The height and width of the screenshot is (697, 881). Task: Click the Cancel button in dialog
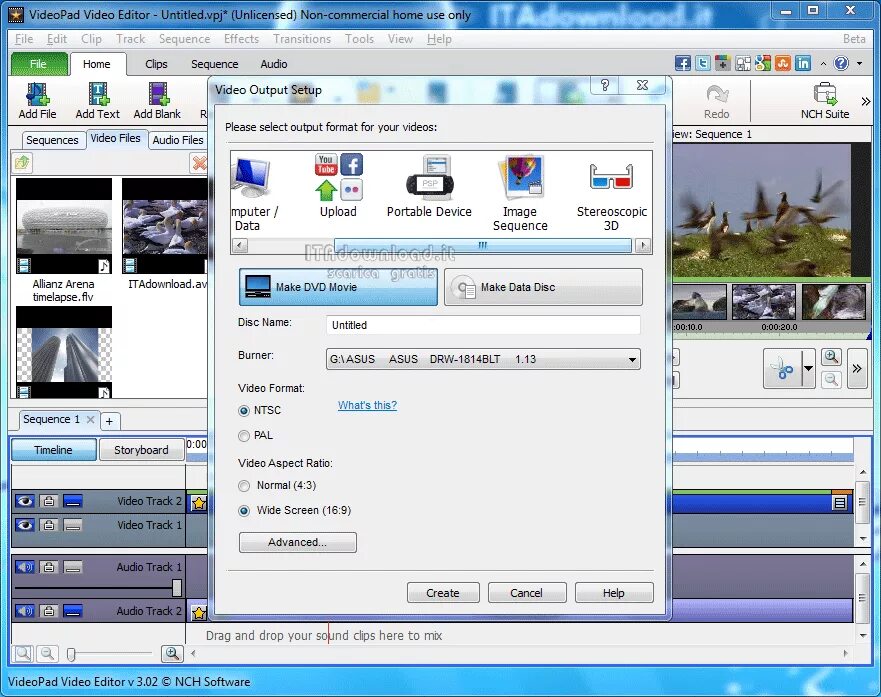526,593
